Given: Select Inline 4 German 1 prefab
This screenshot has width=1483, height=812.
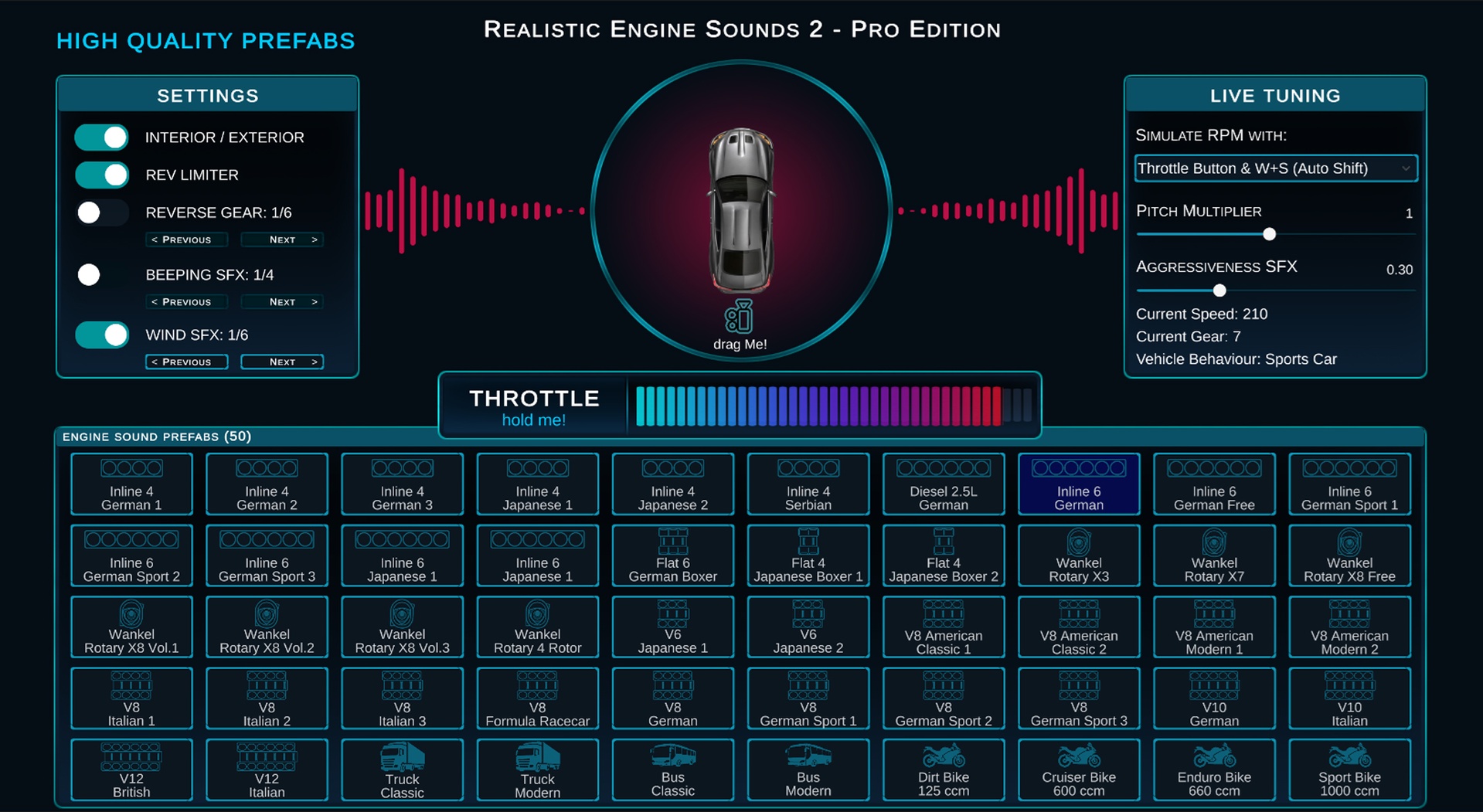Looking at the screenshot, I should coord(131,484).
